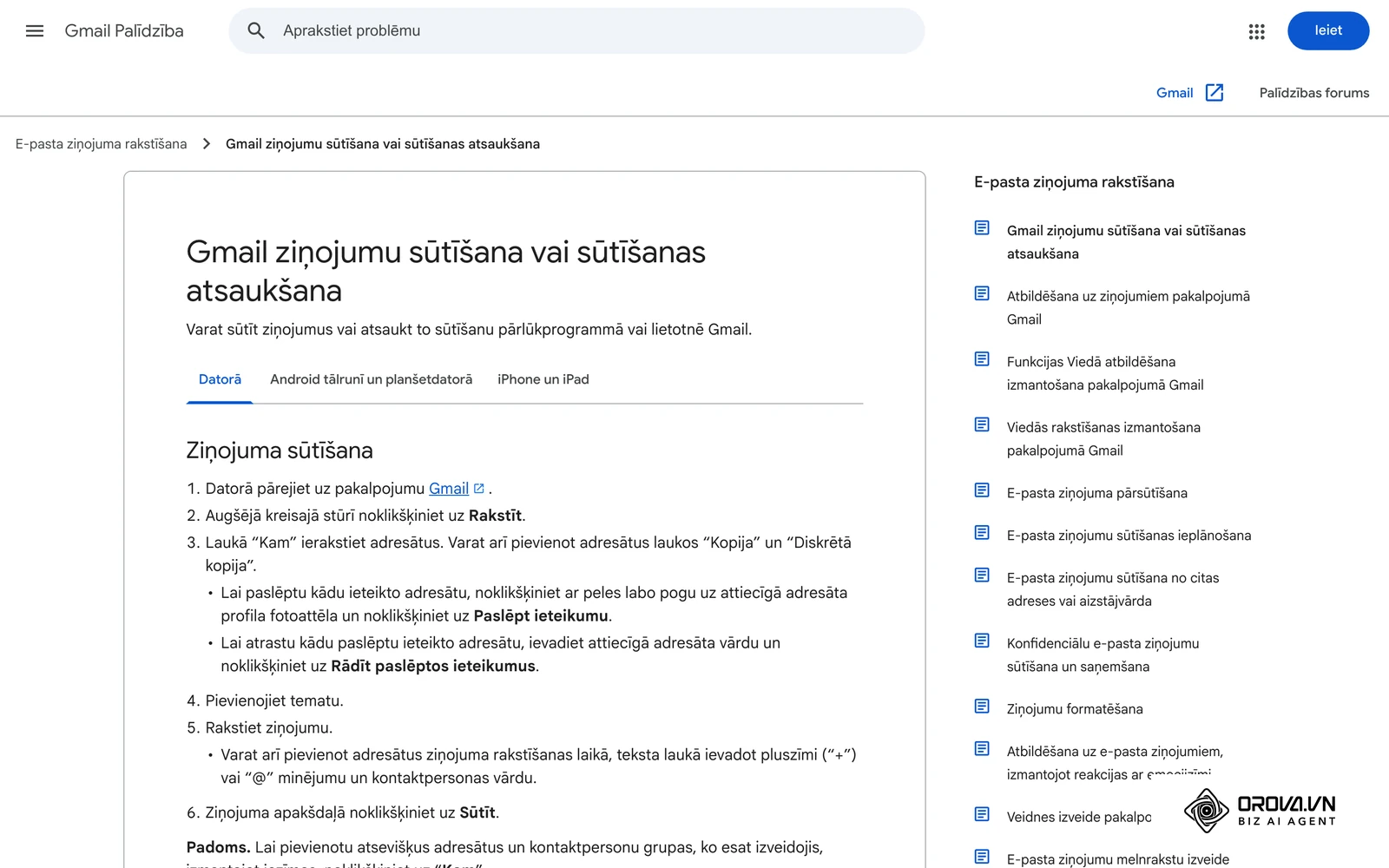This screenshot has width=1389, height=868.
Task: Click the "Ziņojuma sūtīšana" section heading
Action: click(x=280, y=450)
